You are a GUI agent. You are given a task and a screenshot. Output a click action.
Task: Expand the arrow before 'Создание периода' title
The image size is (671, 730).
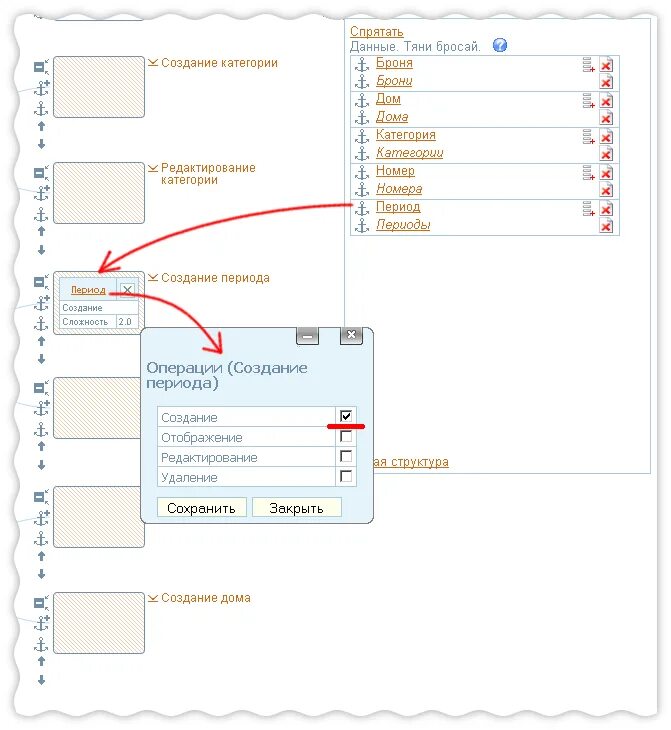153,277
